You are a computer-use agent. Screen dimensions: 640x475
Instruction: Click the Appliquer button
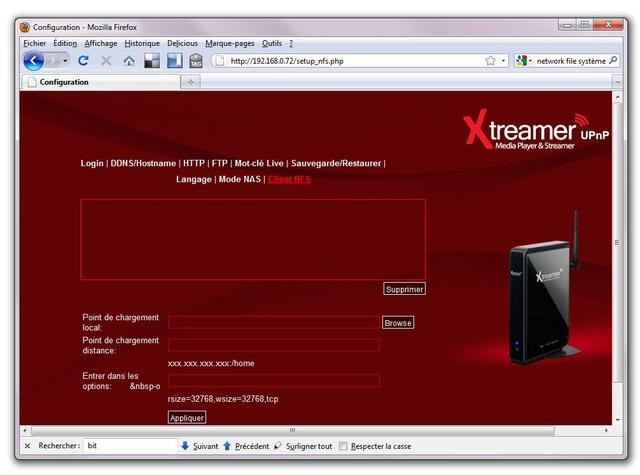click(x=187, y=417)
